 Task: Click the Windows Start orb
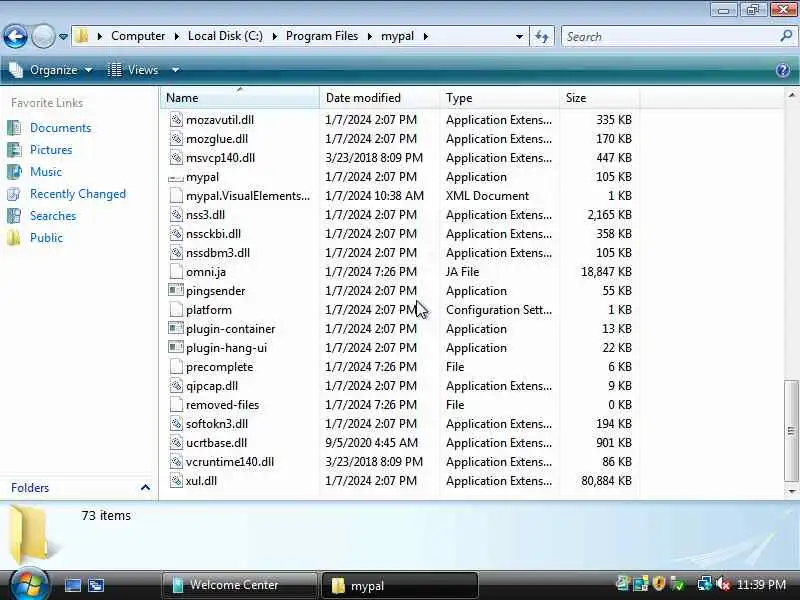(x=29, y=585)
